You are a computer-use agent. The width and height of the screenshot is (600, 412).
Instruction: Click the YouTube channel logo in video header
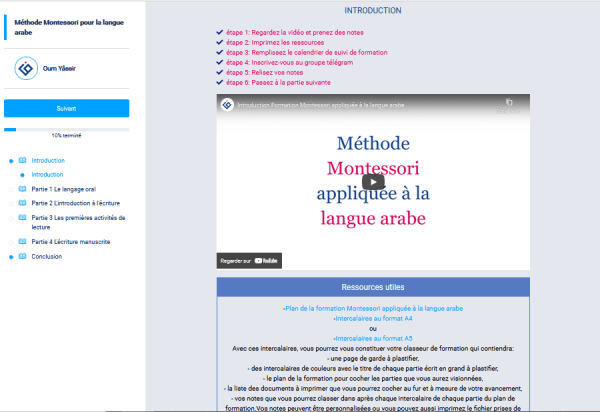(x=227, y=104)
